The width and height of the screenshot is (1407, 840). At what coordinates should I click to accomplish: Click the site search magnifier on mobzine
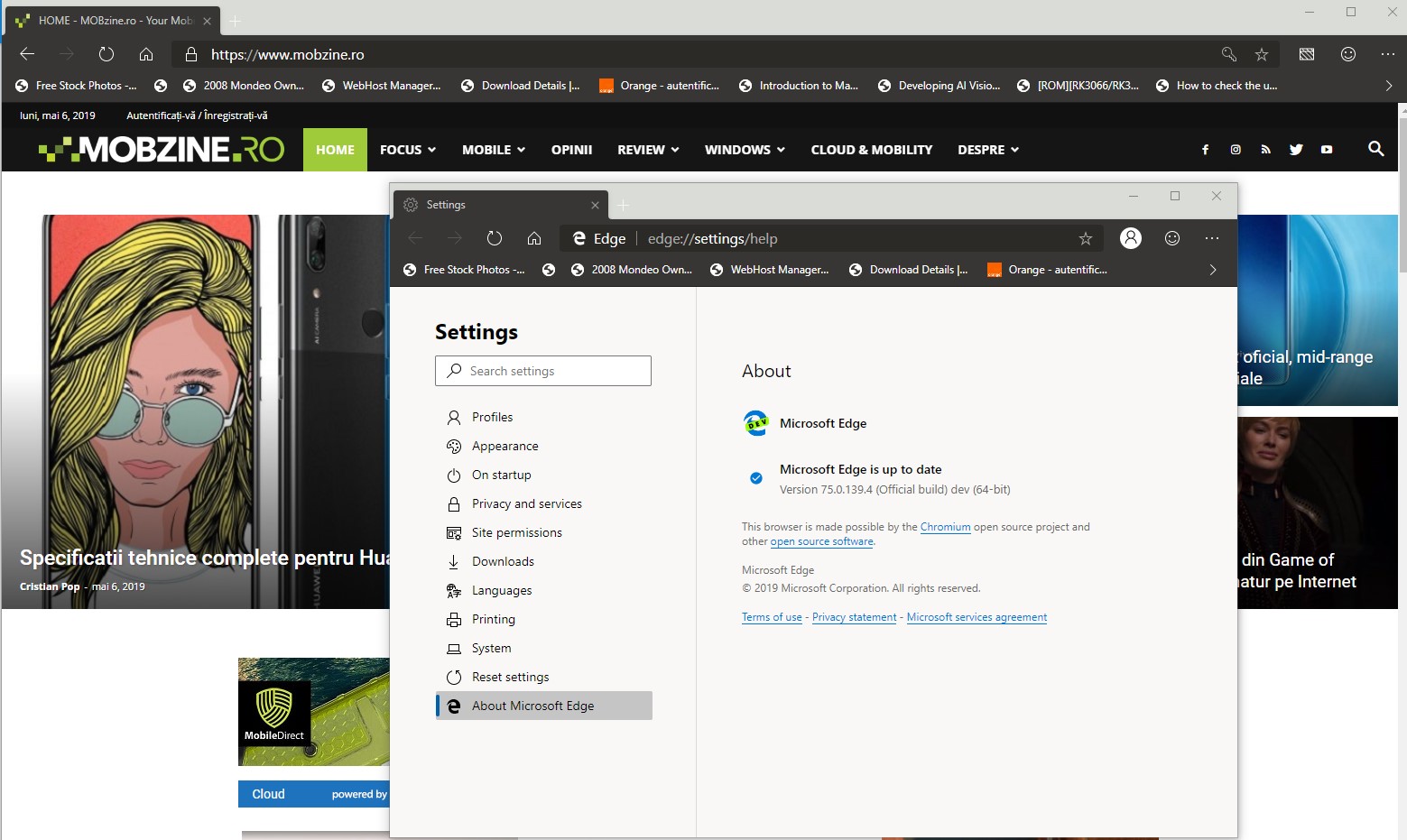point(1376,149)
